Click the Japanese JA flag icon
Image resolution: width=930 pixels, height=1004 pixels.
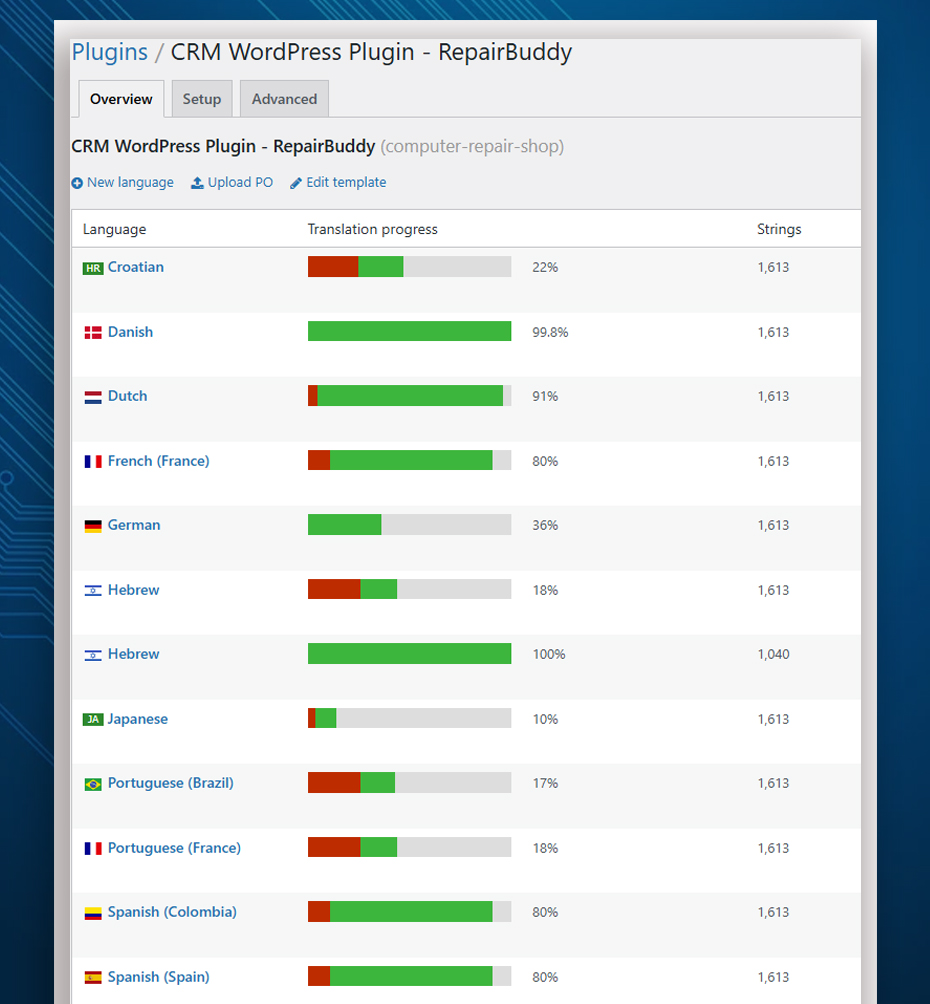(x=93, y=720)
